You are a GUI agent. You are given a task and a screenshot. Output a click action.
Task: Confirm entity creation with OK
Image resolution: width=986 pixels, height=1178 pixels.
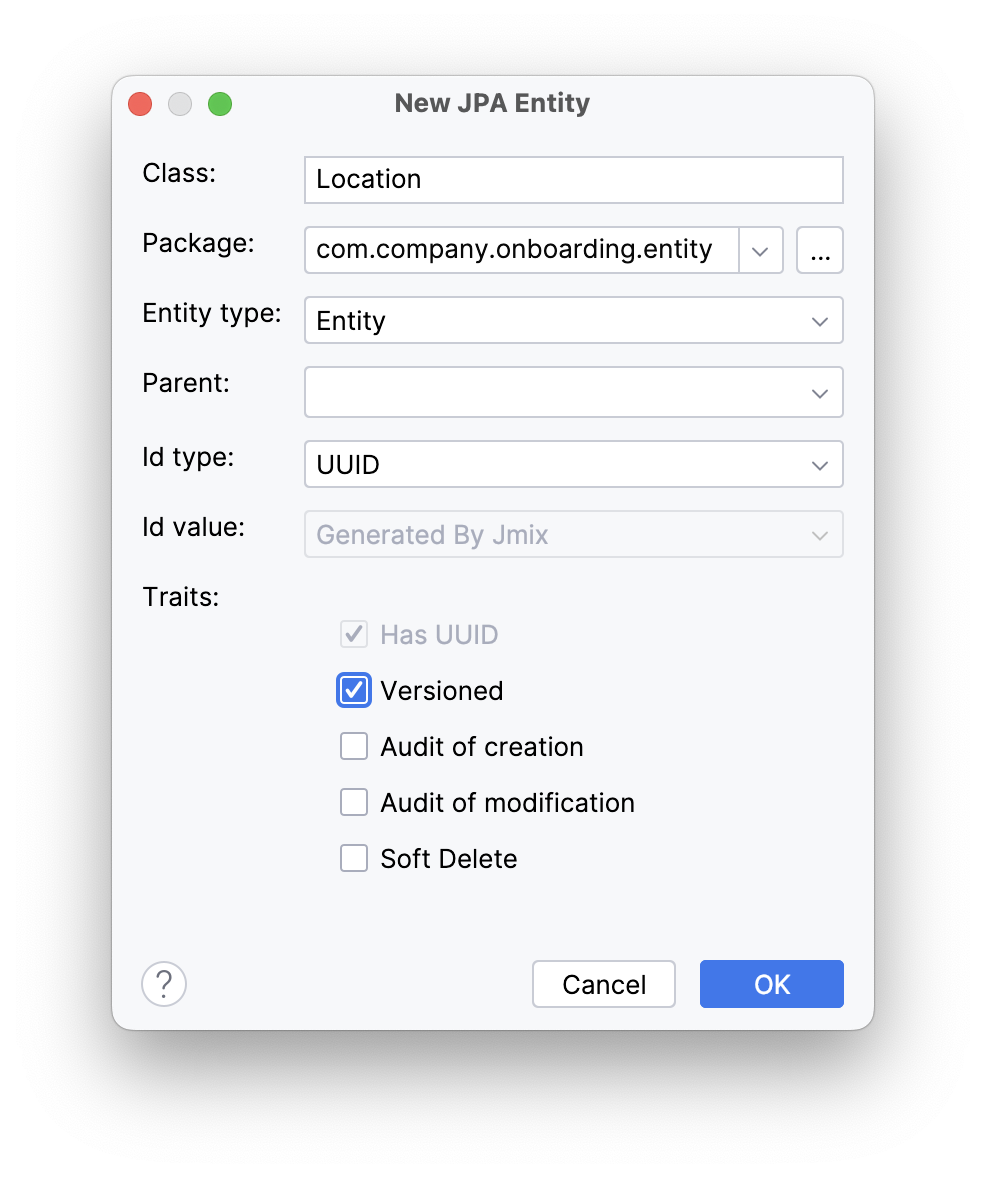(771, 984)
